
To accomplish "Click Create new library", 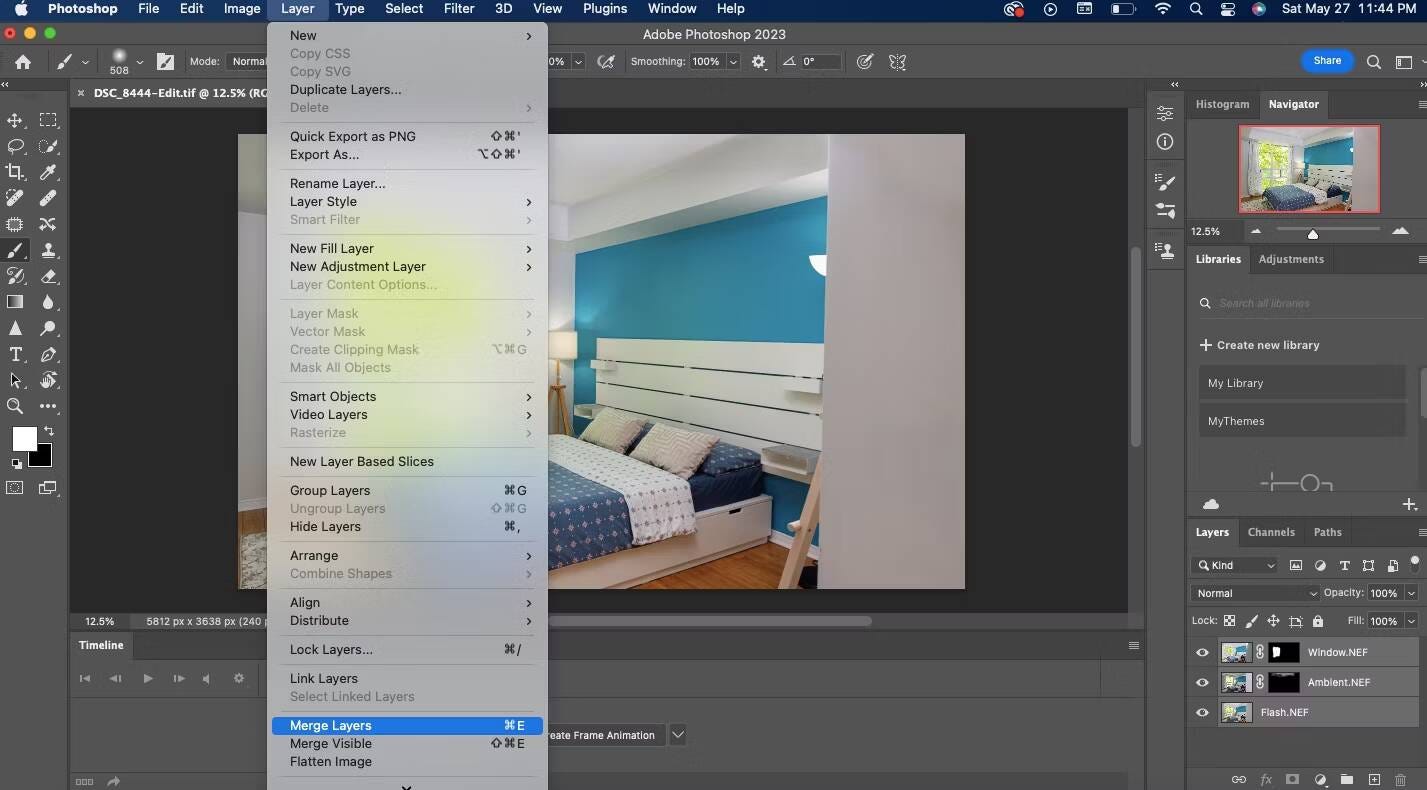I will 1259,345.
